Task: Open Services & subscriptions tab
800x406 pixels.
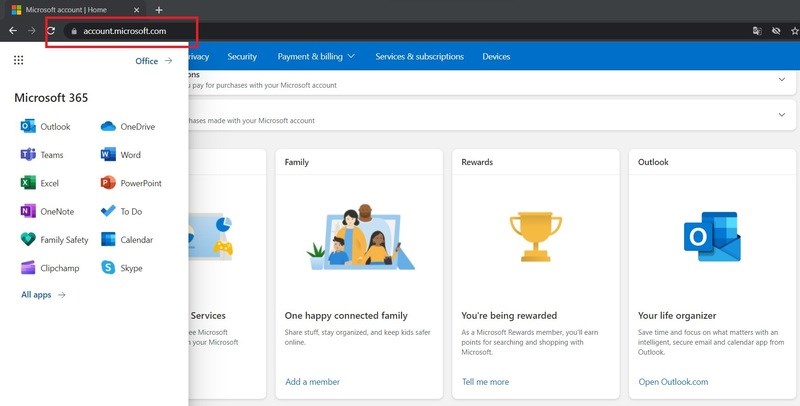Action: [x=419, y=57]
